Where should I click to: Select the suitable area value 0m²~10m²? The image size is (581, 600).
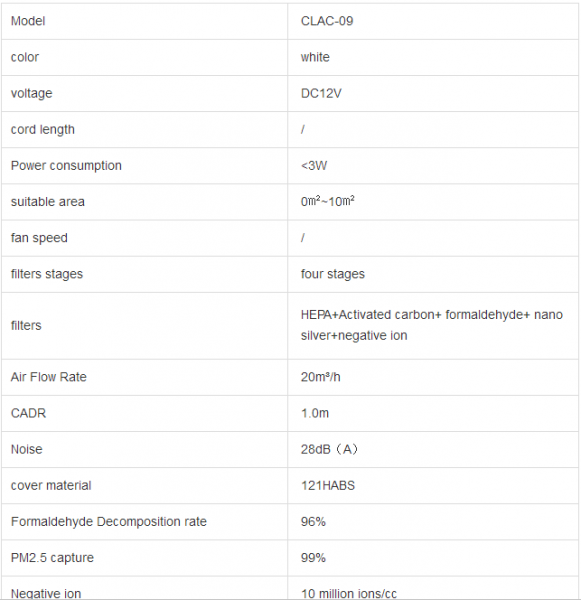pos(328,201)
